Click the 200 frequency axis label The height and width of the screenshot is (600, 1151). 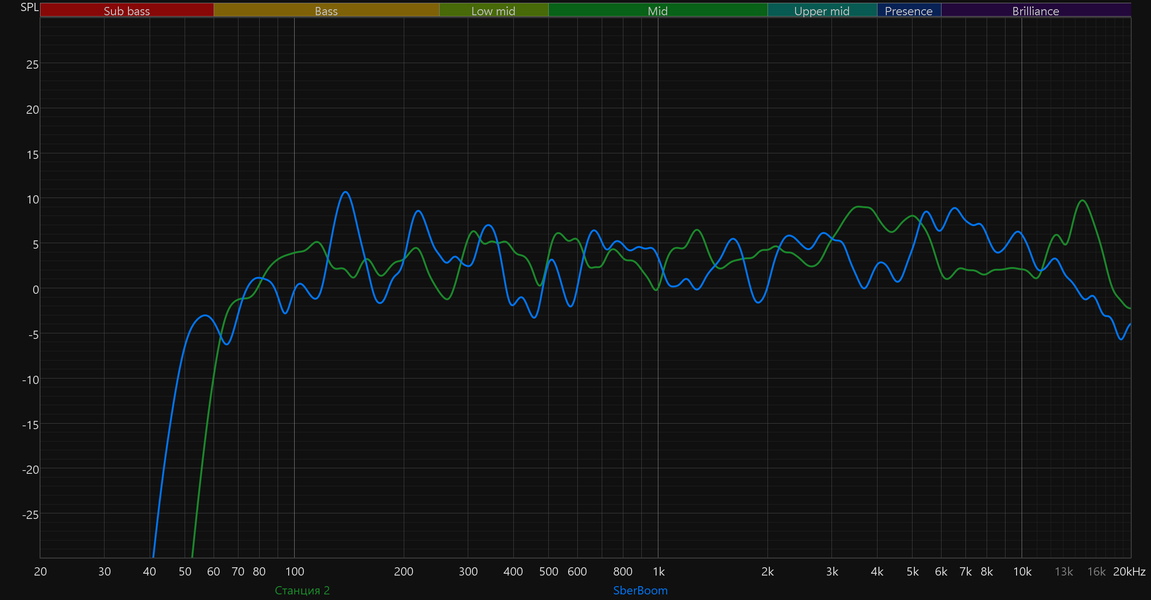click(x=404, y=571)
